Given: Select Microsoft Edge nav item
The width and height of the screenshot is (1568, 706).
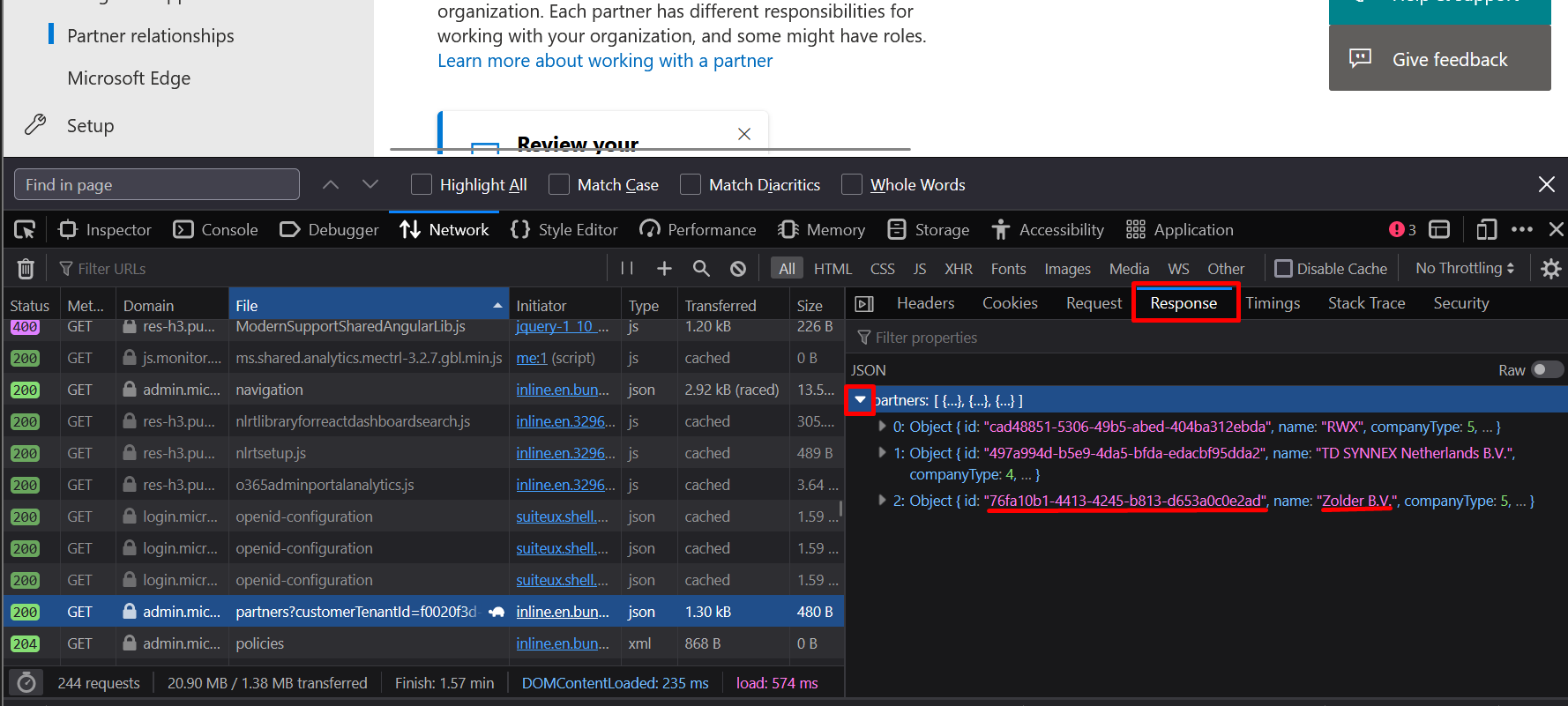Looking at the screenshot, I should click(x=129, y=78).
